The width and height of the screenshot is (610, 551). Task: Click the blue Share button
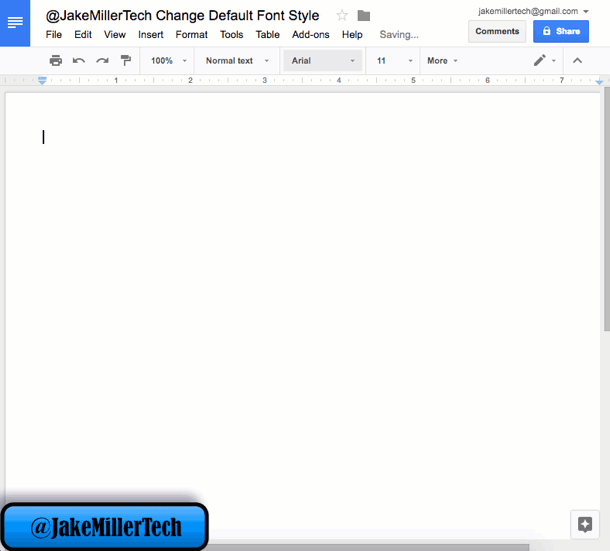pyautogui.click(x=561, y=32)
